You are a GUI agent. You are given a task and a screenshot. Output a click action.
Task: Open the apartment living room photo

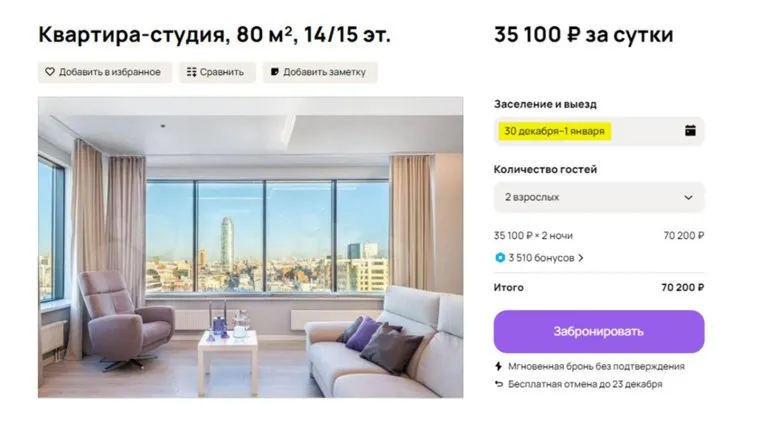point(250,247)
